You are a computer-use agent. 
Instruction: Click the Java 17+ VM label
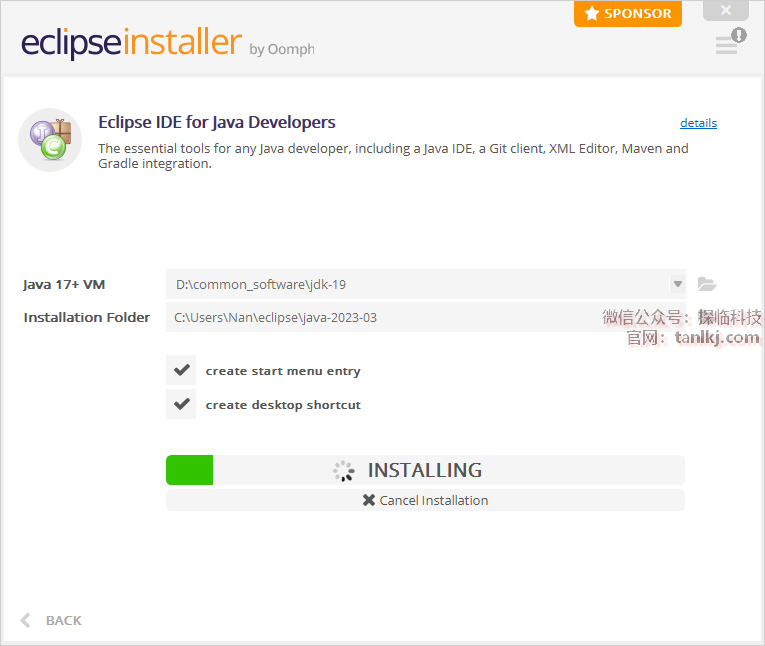(x=64, y=284)
